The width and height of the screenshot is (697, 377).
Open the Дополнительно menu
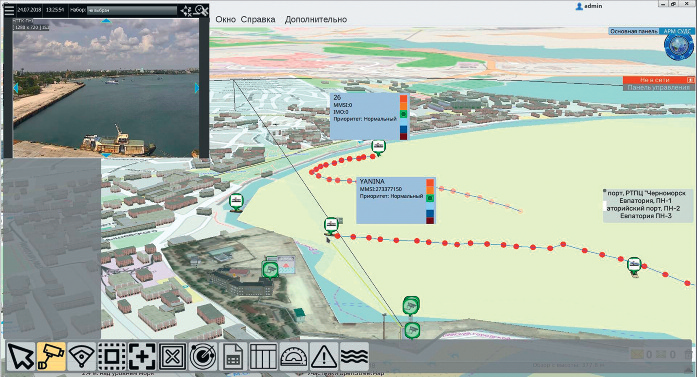tap(316, 20)
